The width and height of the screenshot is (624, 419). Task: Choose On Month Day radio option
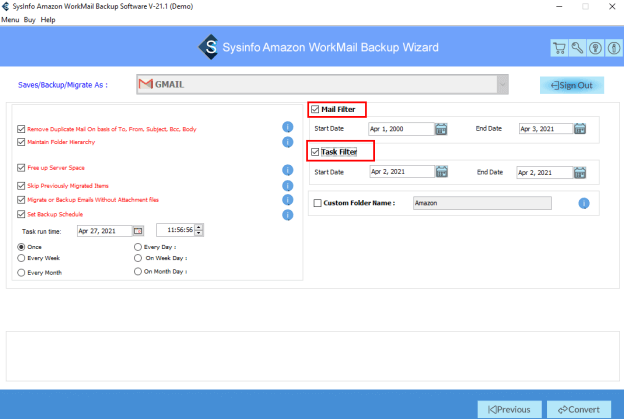[138, 271]
